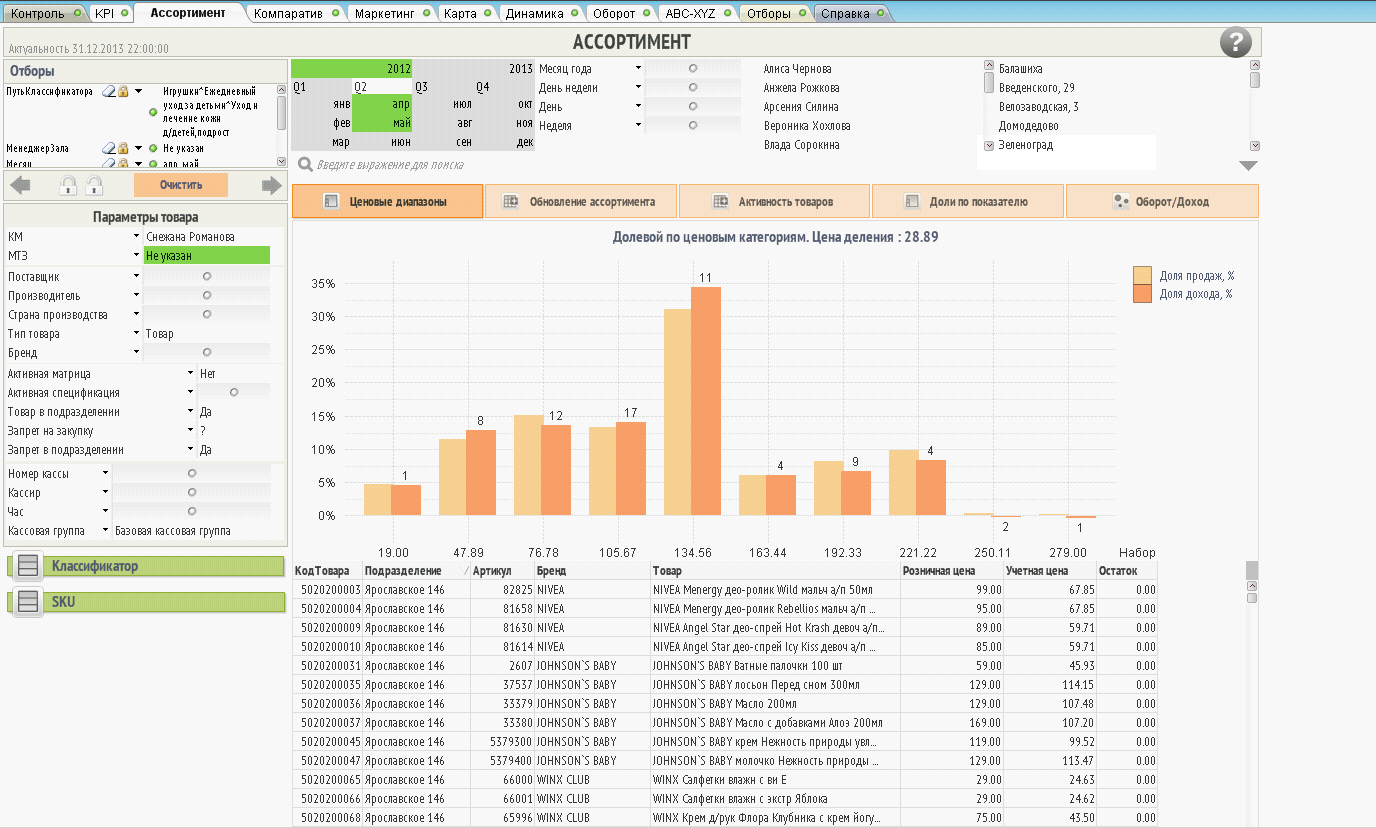
Task: Expand the Производитель dropdown
Action: pyautogui.click(x=137, y=295)
